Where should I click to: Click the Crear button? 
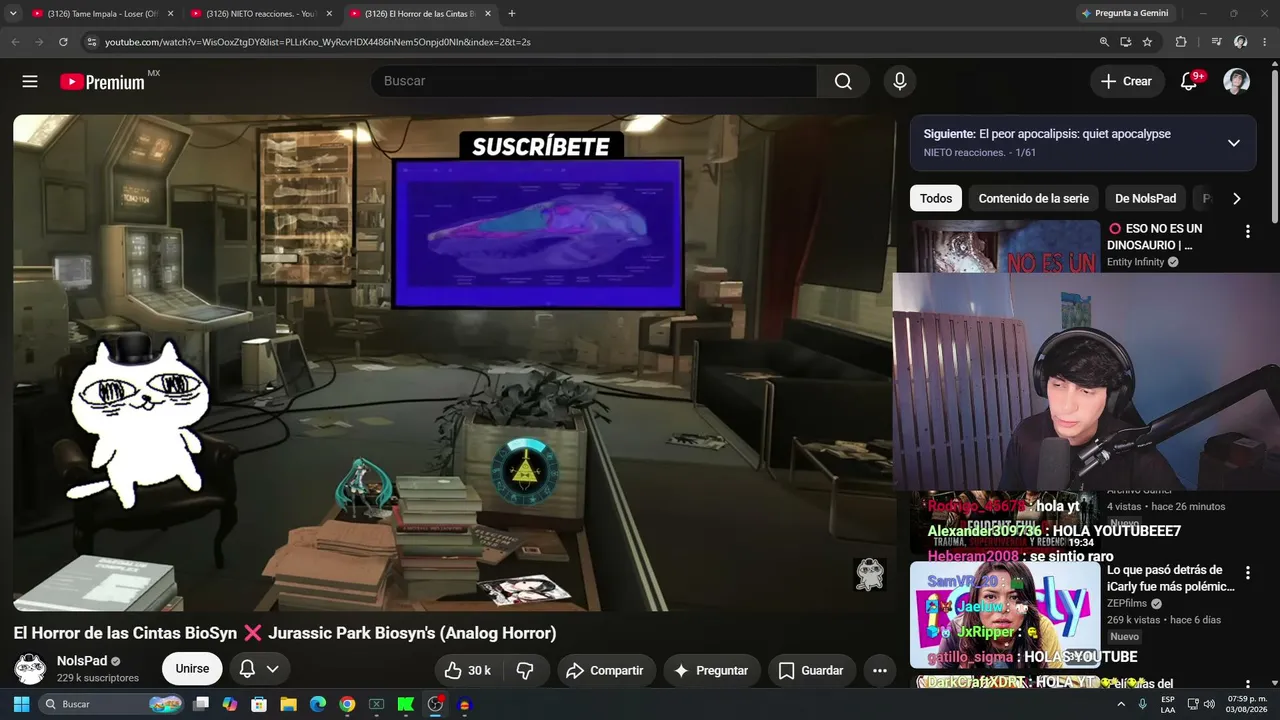1127,81
